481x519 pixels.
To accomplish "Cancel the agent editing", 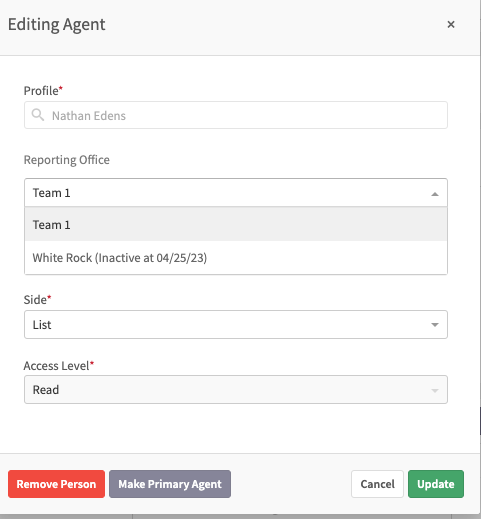I will click(377, 484).
